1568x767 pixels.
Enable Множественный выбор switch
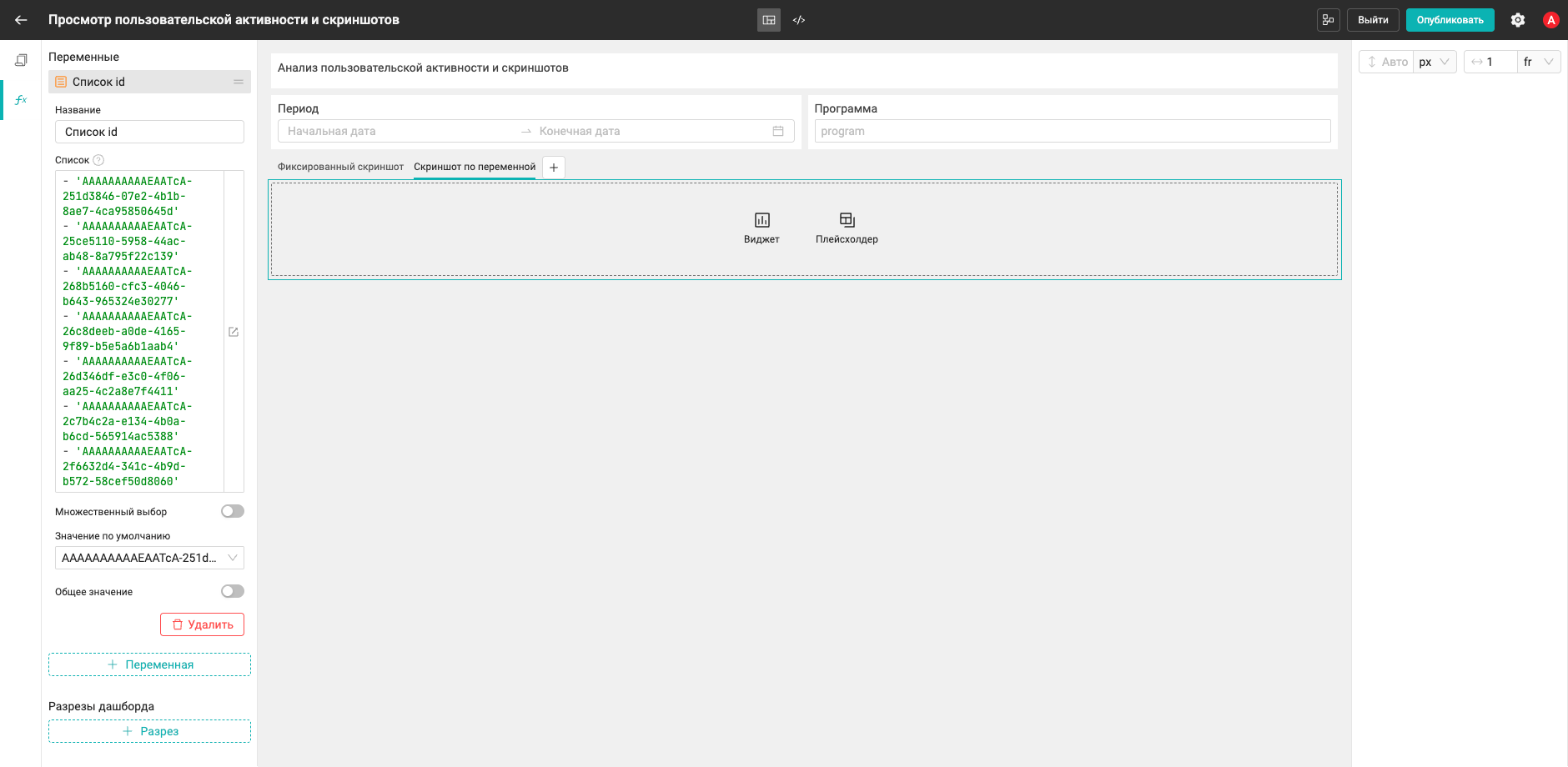pyautogui.click(x=233, y=511)
